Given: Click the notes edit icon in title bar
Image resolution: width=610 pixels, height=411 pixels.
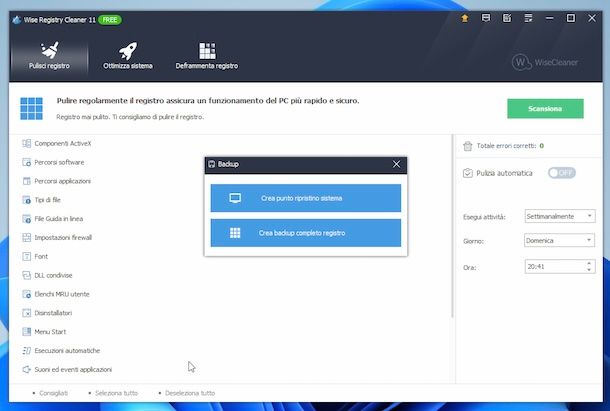Looking at the screenshot, I should pyautogui.click(x=507, y=18).
